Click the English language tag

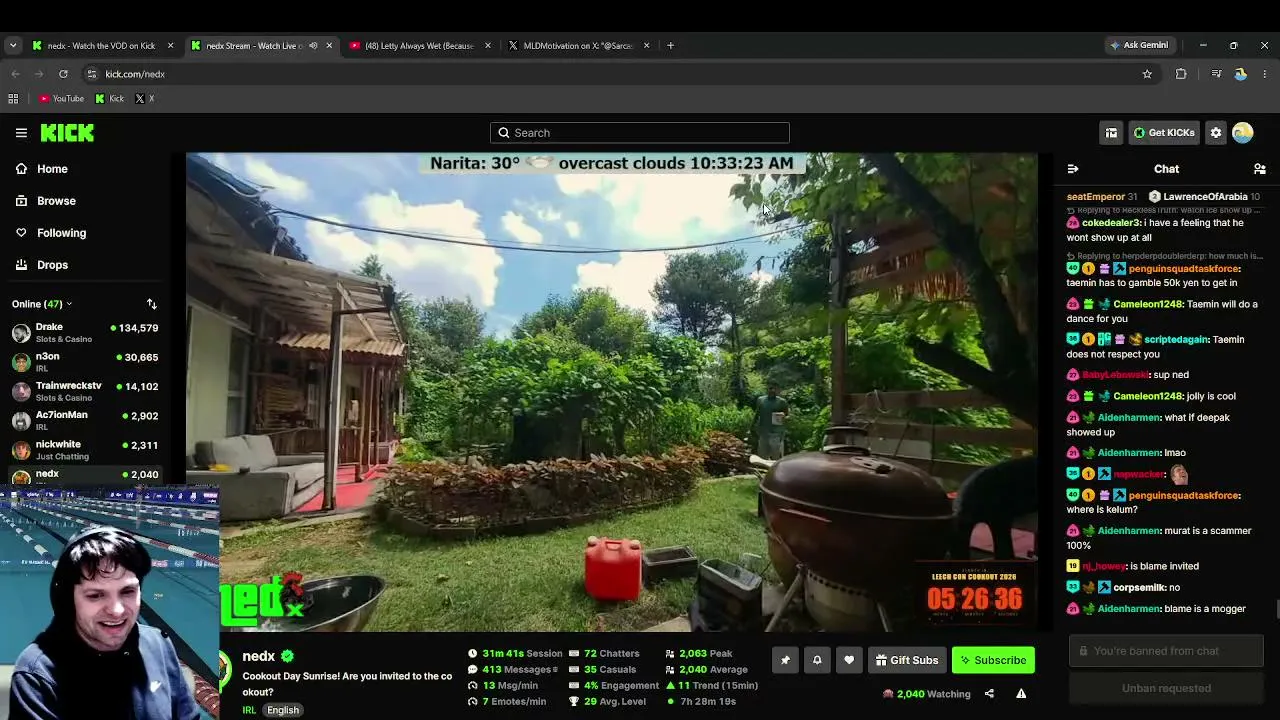point(283,710)
